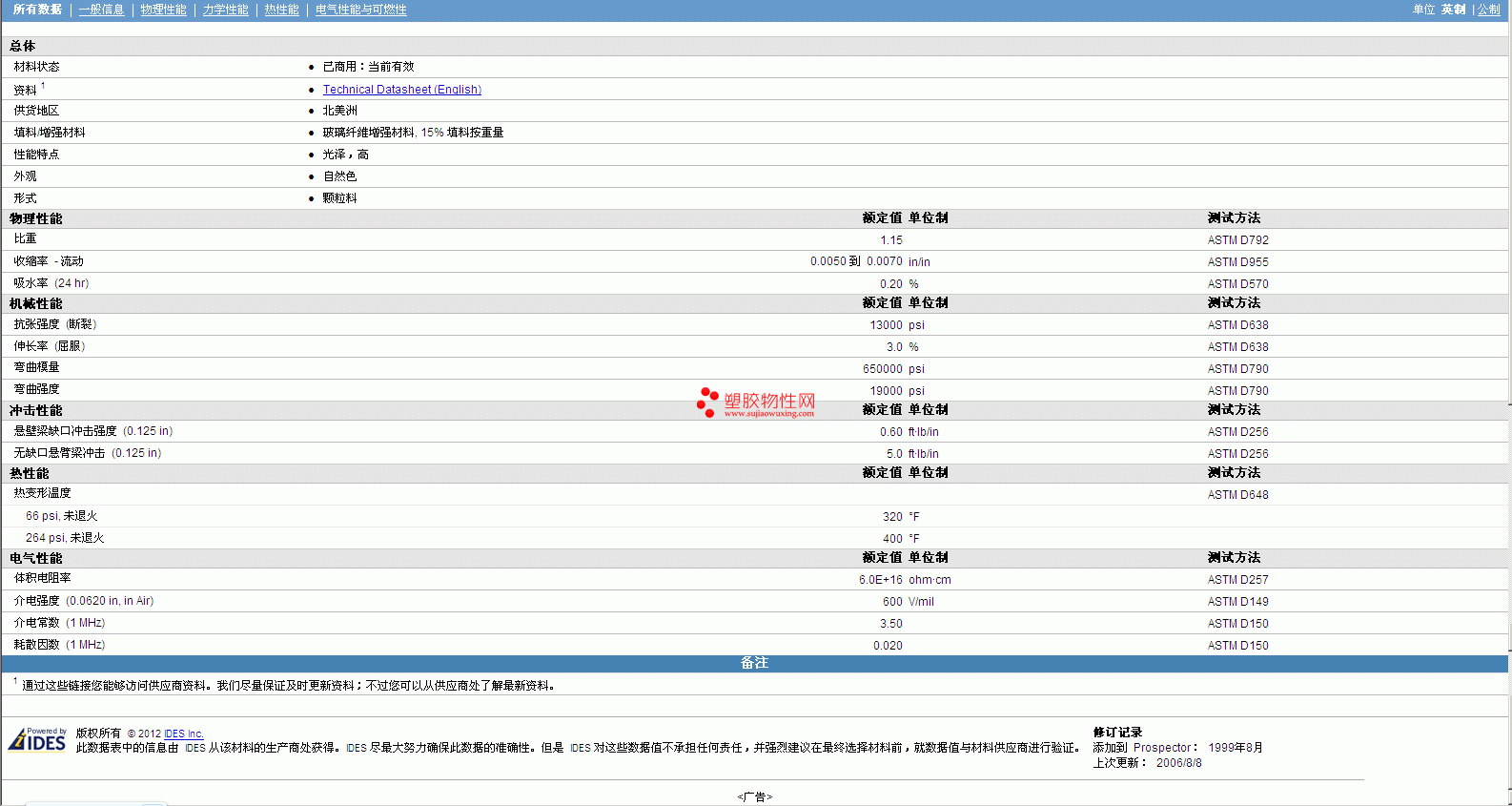Switch units to 英制
The image size is (1512, 806).
pyautogui.click(x=1453, y=10)
